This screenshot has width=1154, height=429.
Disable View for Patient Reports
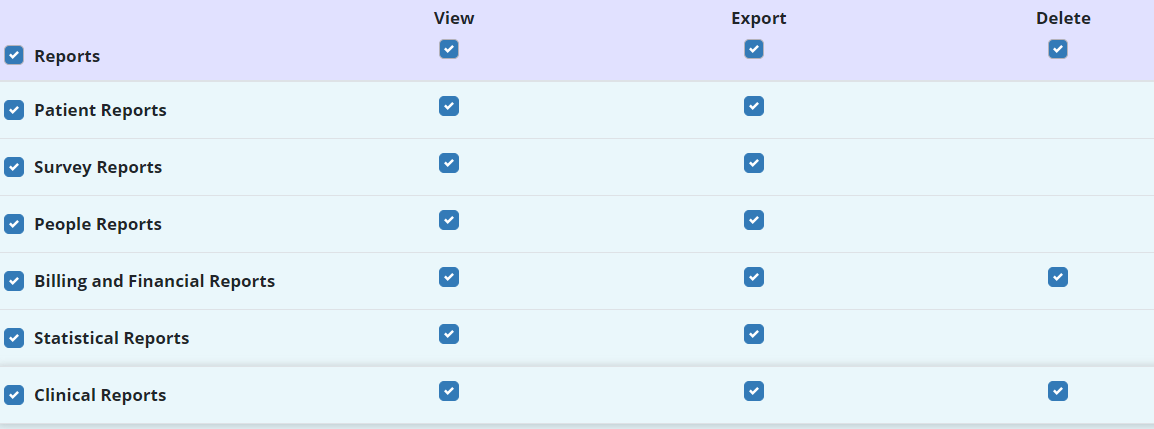point(449,106)
